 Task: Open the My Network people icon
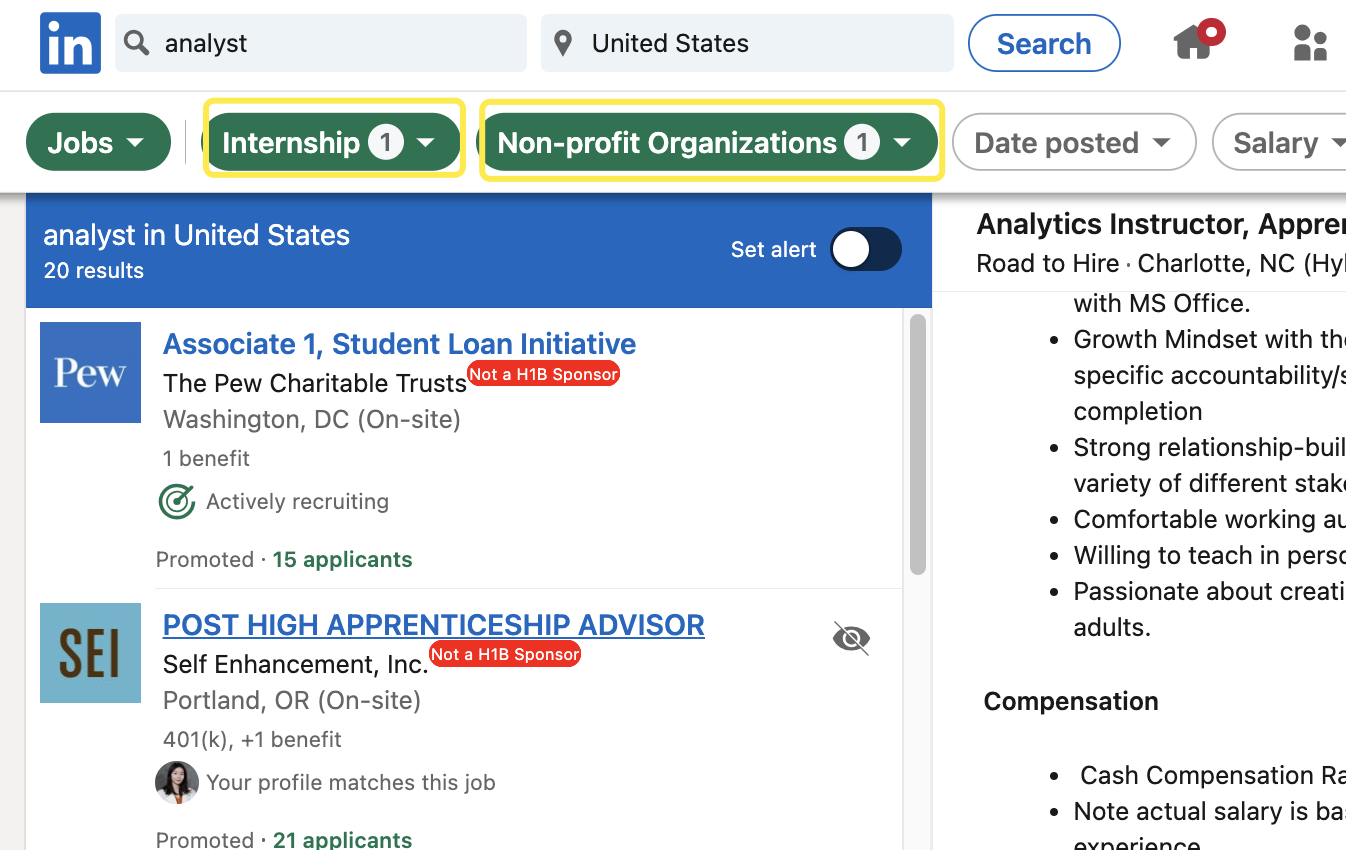[x=1310, y=43]
